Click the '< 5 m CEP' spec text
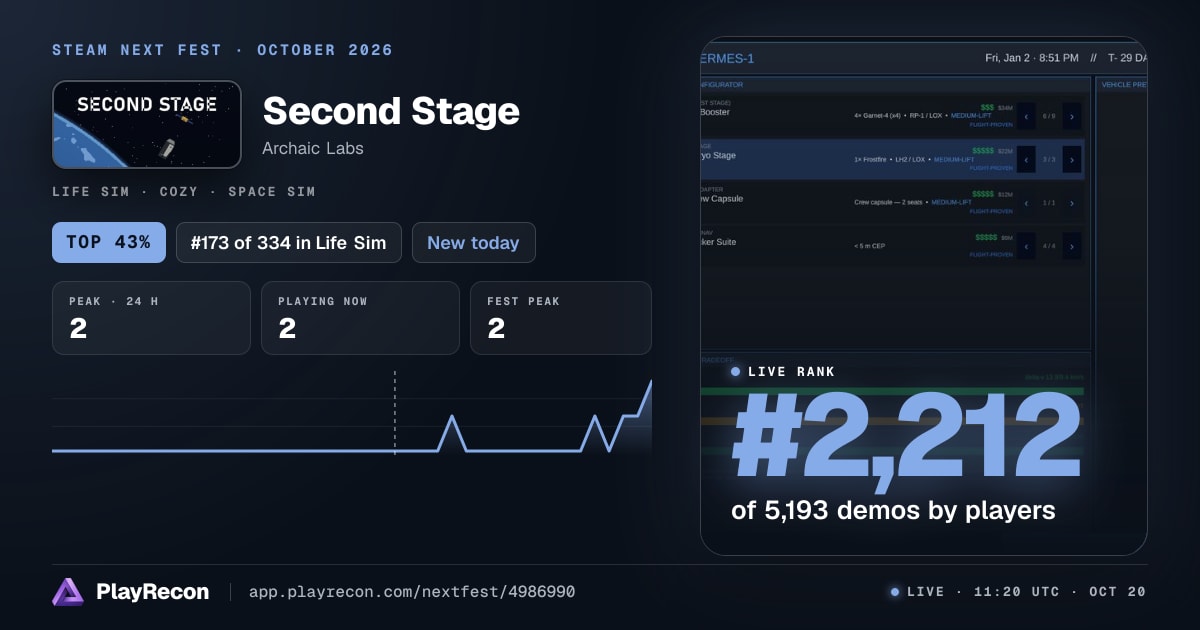1200x630 pixels. (x=870, y=246)
